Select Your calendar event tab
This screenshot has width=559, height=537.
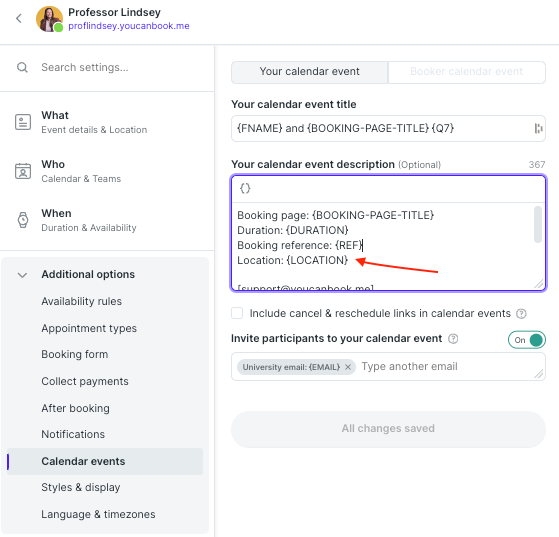pyautogui.click(x=309, y=72)
